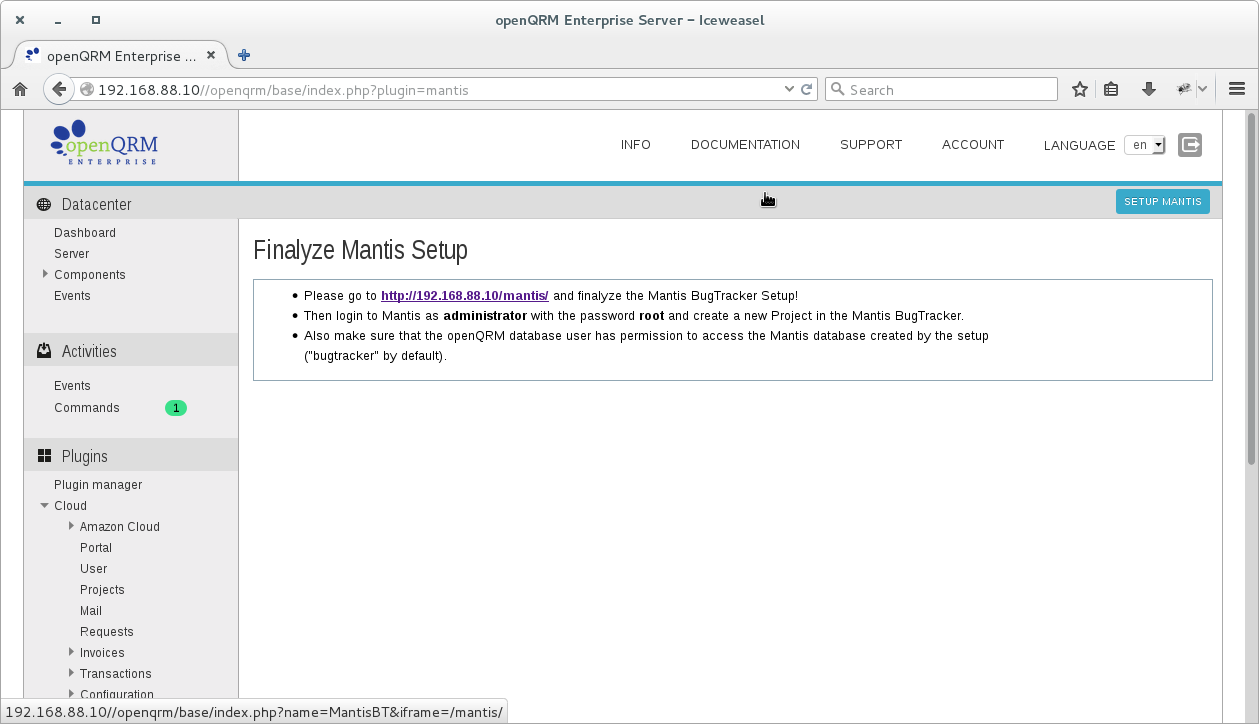
Task: Open the DOCUMENTATION menu
Action: click(745, 145)
